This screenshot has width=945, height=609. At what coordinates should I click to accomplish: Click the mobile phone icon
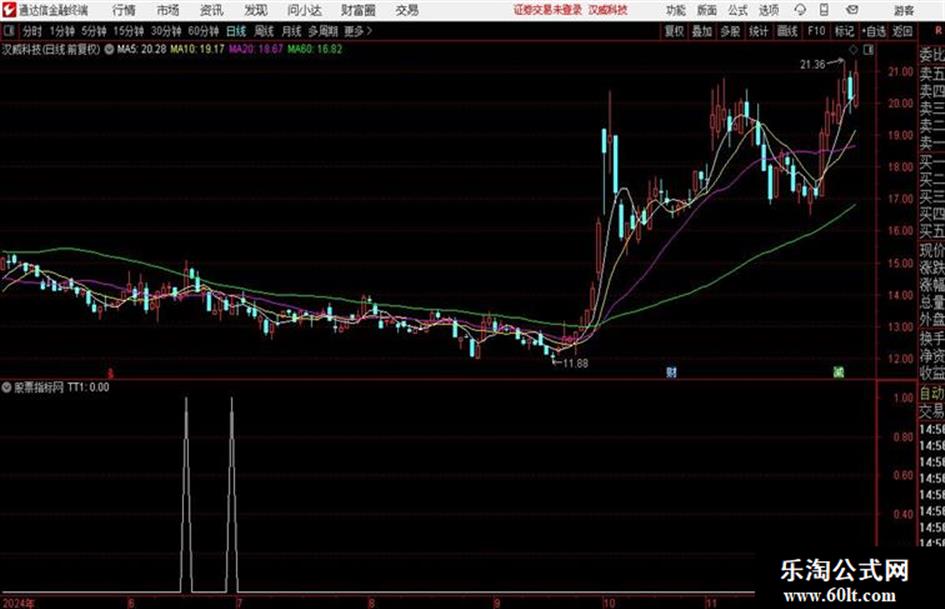click(x=824, y=10)
